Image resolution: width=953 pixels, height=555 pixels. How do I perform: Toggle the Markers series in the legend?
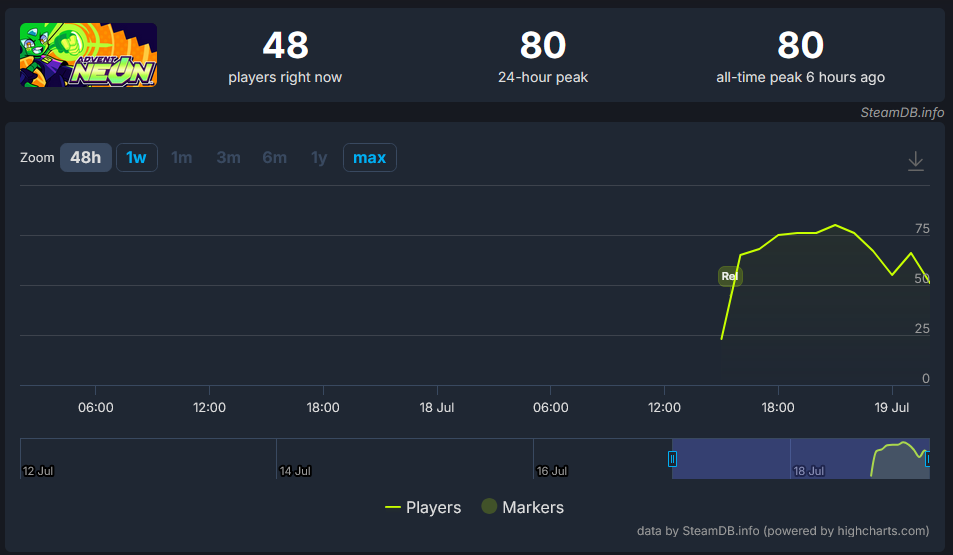[x=523, y=507]
